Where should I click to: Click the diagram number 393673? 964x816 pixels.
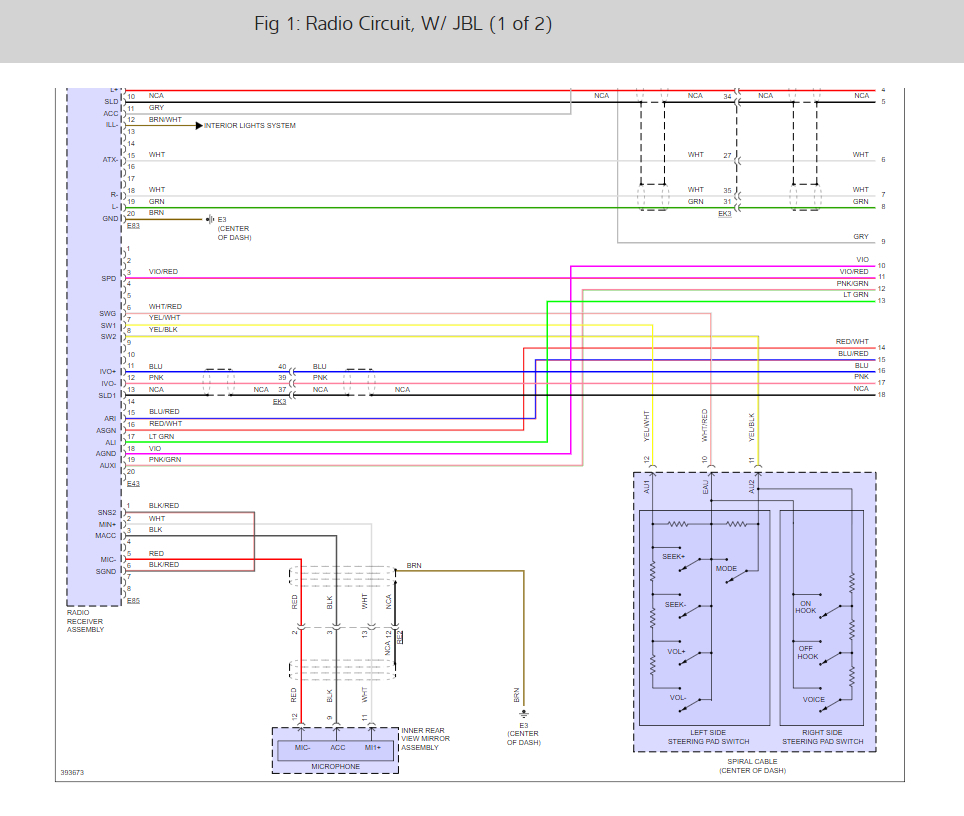pos(71,772)
